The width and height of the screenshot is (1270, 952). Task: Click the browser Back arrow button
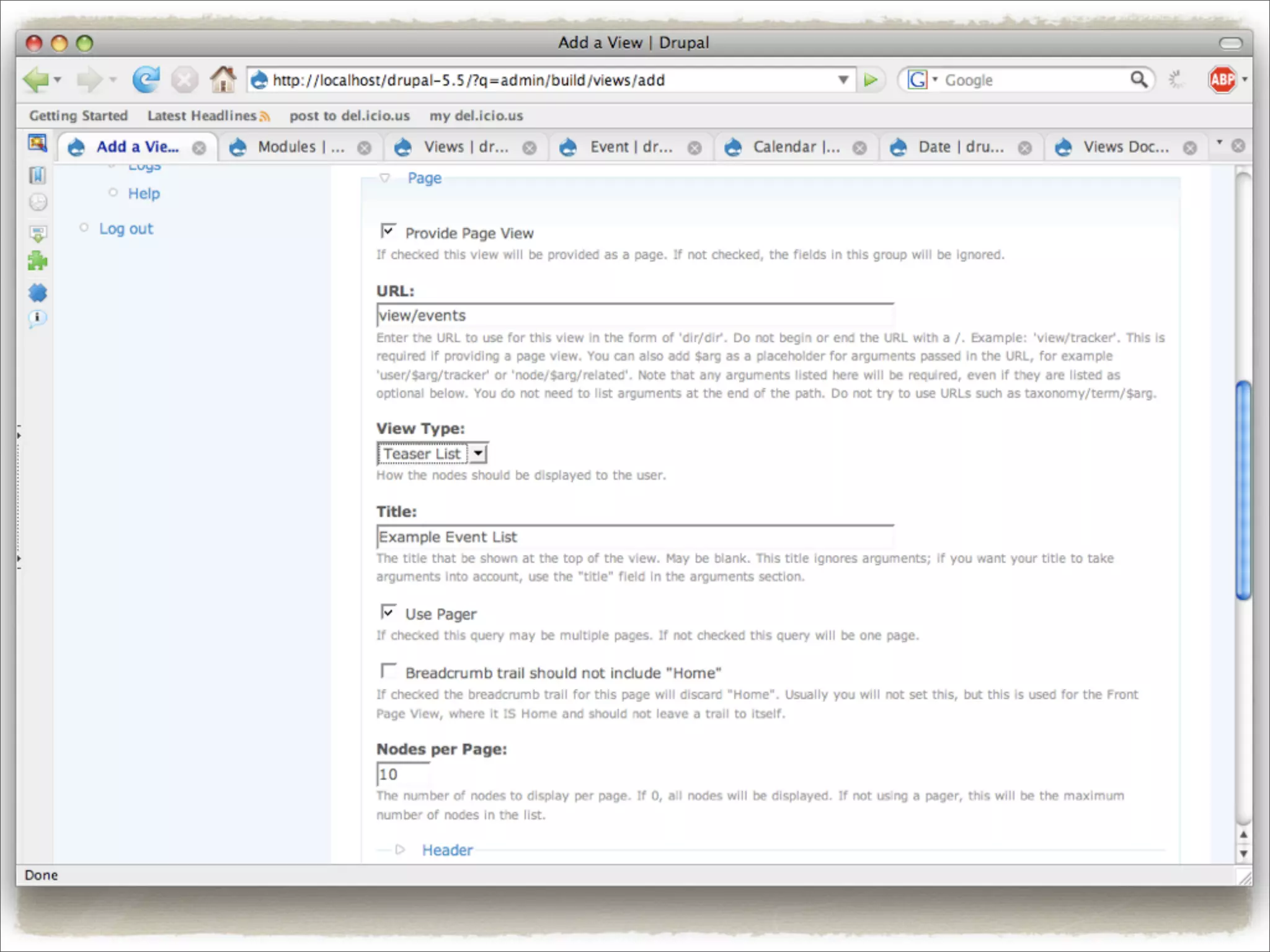(35, 80)
